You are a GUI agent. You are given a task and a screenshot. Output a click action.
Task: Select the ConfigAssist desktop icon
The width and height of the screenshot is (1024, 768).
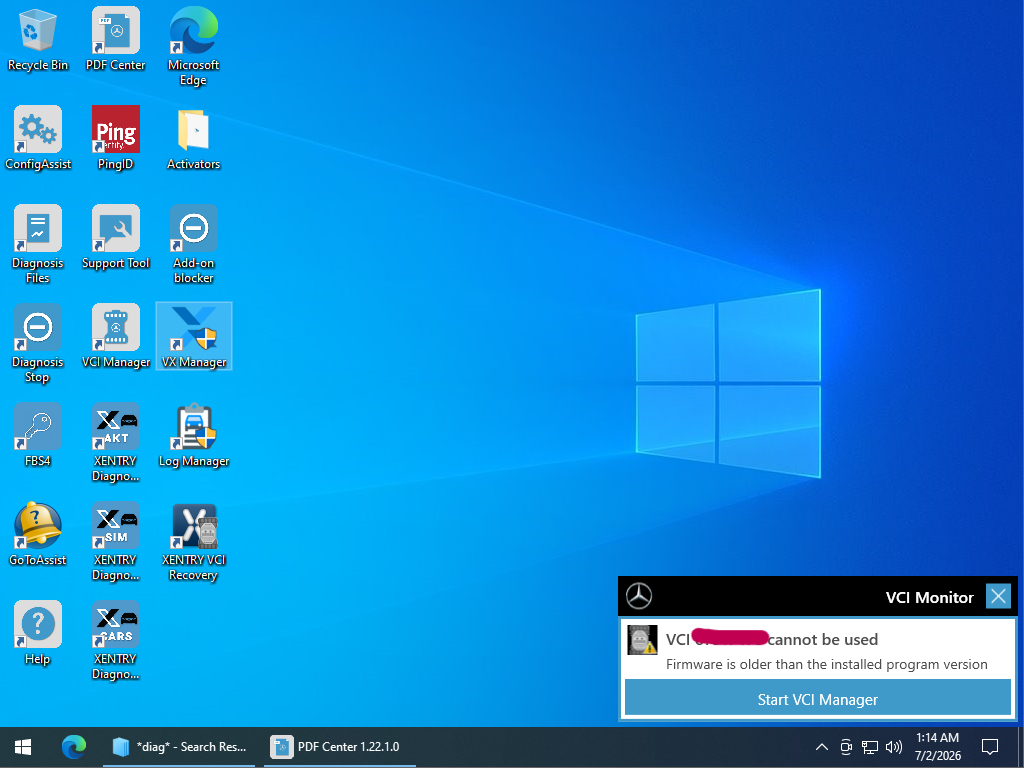pyautogui.click(x=38, y=138)
